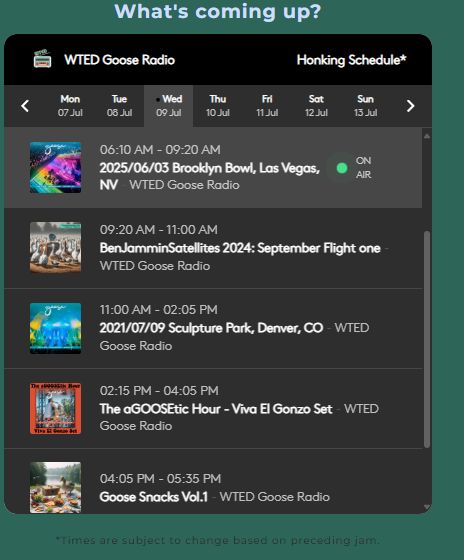Open aGOOSEtic Hour cover thumbnail

[55, 409]
